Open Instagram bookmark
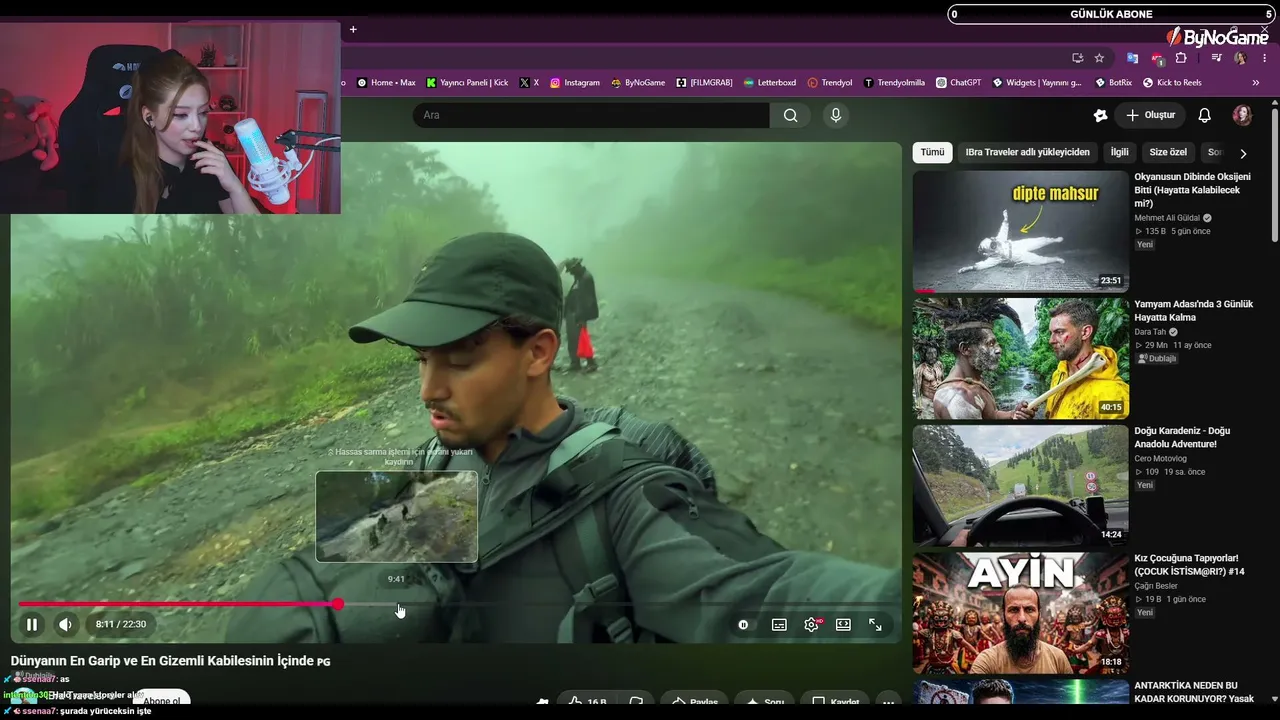Image resolution: width=1280 pixels, height=720 pixels. pos(575,83)
